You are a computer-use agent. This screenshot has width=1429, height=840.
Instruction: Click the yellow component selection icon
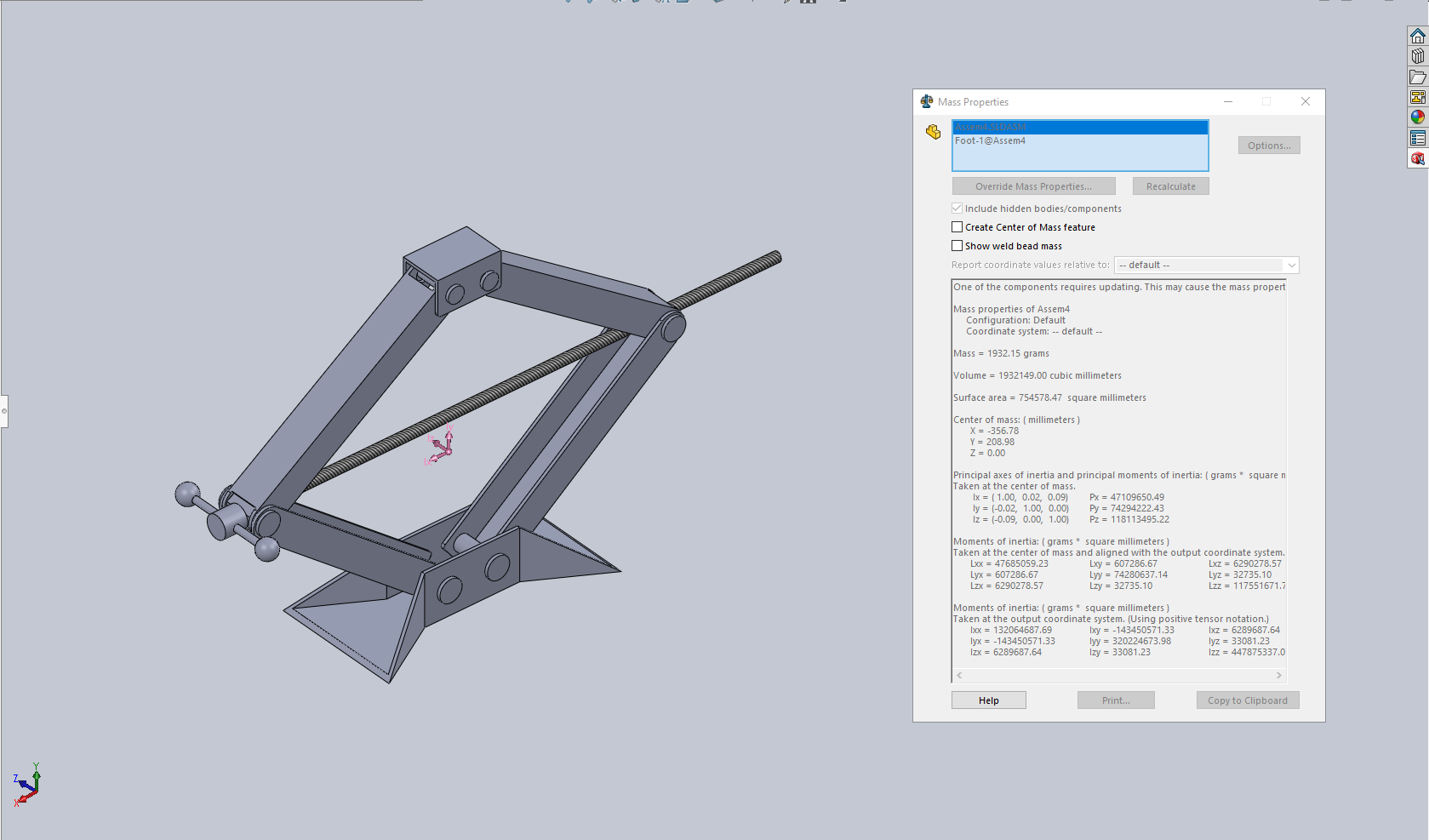pyautogui.click(x=934, y=132)
